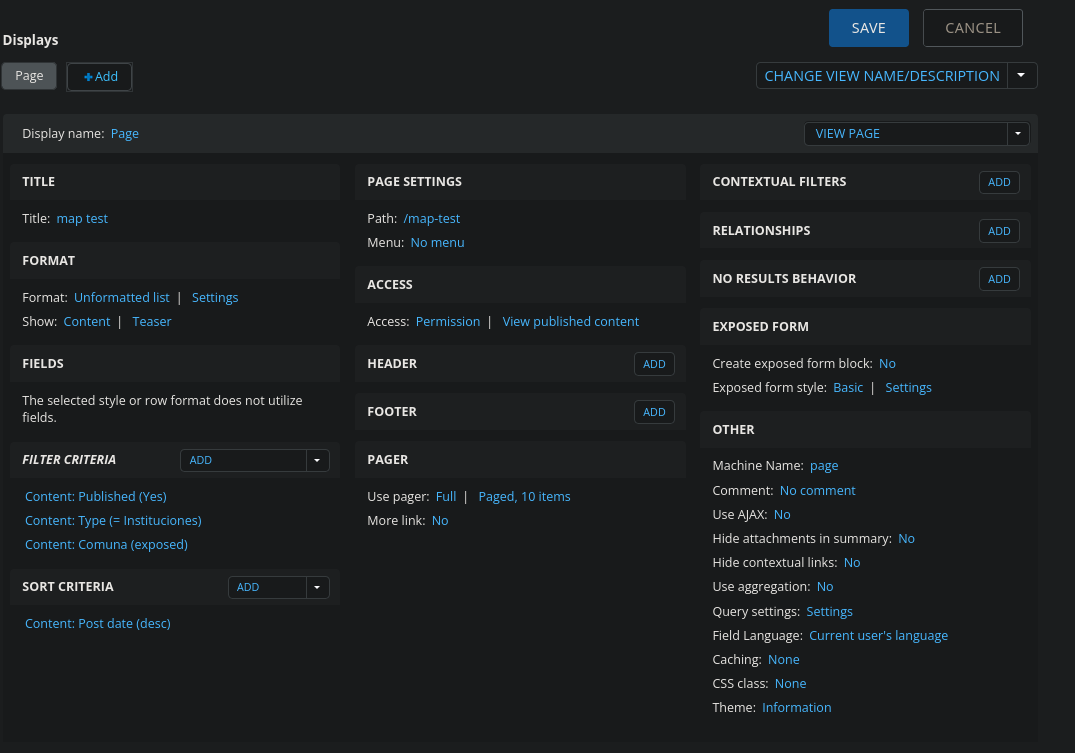
Task: Open Sort Criteria Add dropdown arrow
Action: [317, 587]
